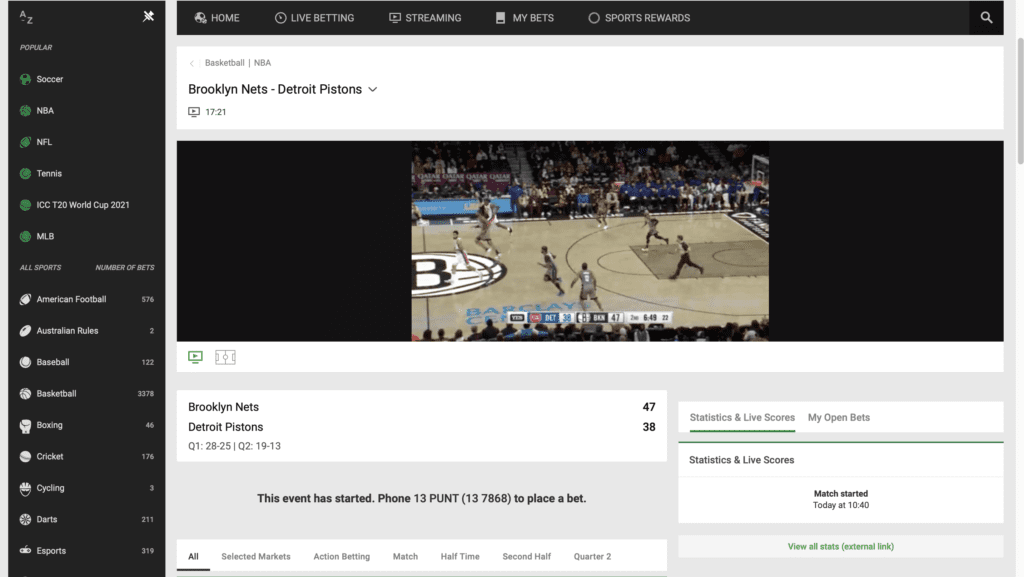The width and height of the screenshot is (1024, 577).
Task: Click the page vertical scrollbar
Action: (1018, 100)
